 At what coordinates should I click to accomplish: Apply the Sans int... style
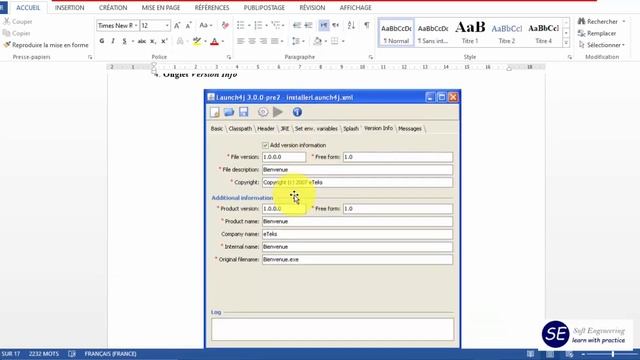point(433,33)
